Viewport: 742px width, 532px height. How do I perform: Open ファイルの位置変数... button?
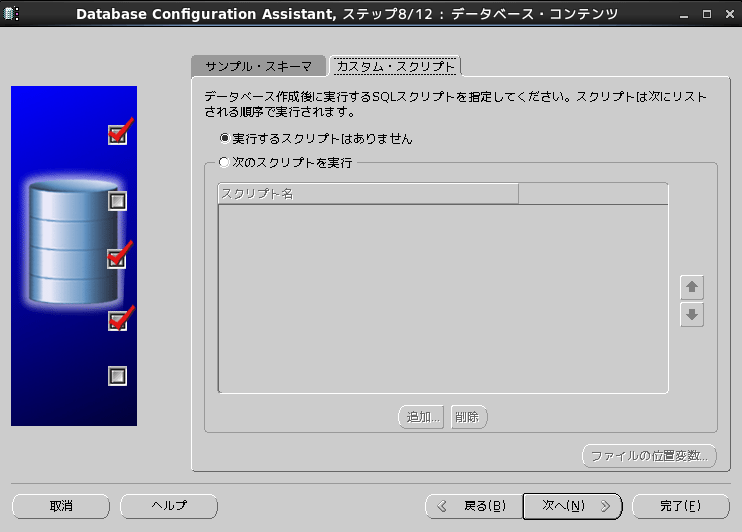click(649, 456)
